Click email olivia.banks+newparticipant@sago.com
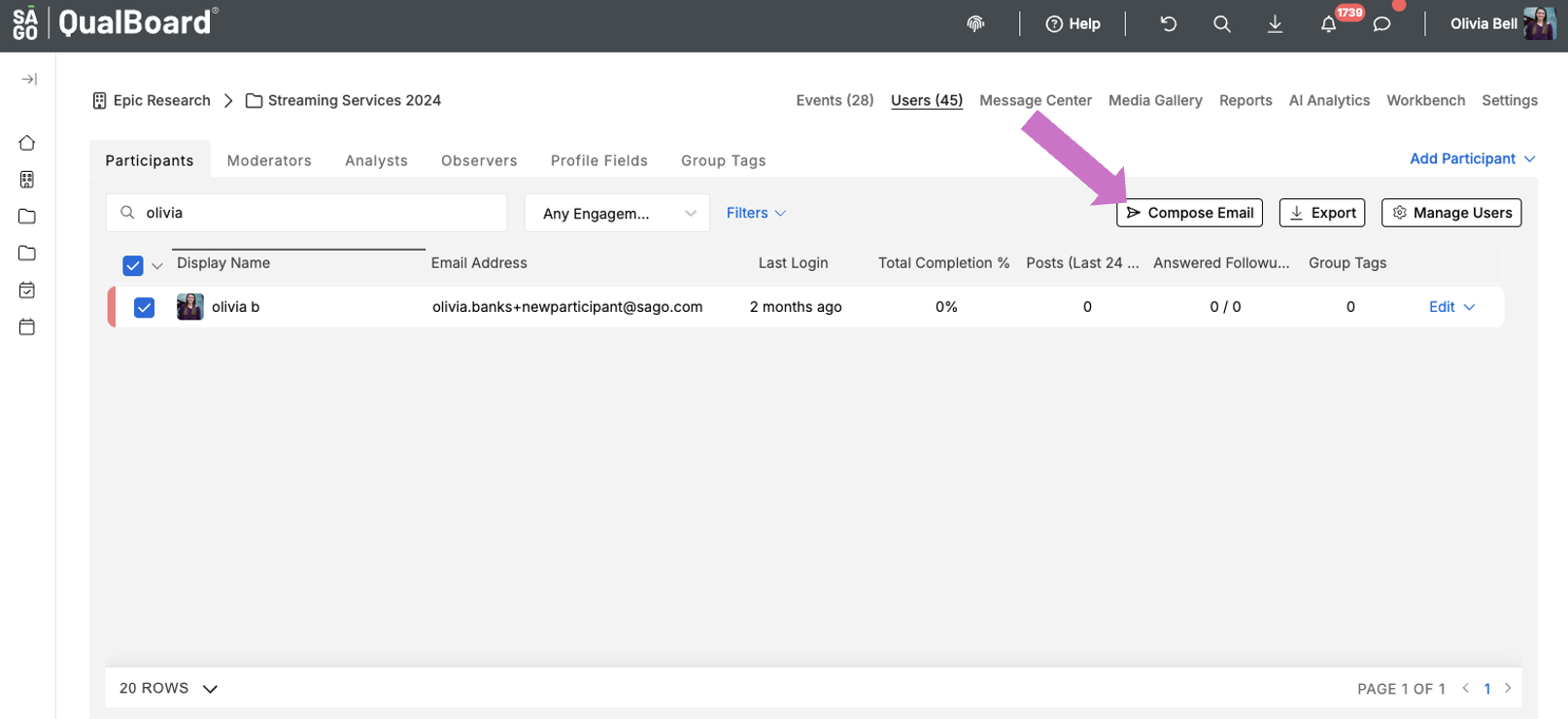This screenshot has height=719, width=1568. tap(567, 307)
